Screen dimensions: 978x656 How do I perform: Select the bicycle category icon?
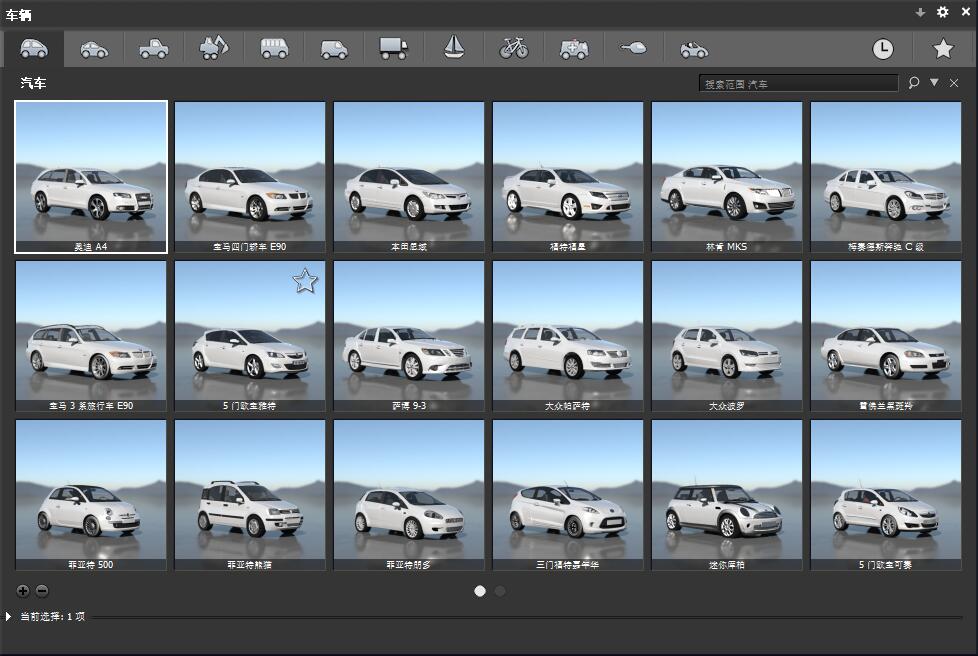click(513, 48)
